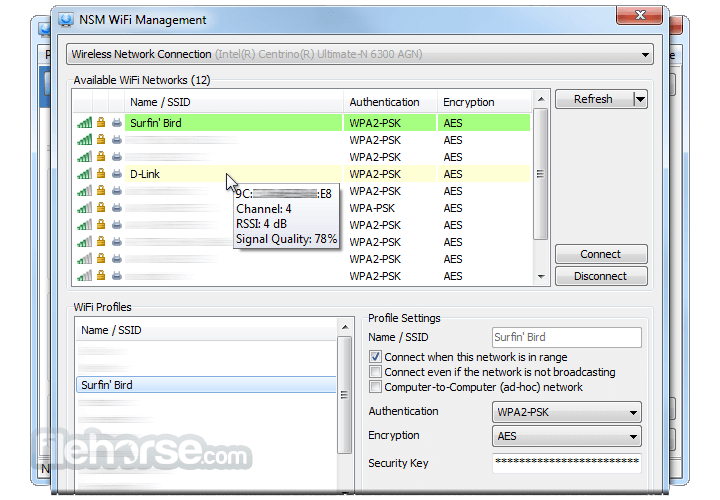This screenshot has width=720, height=500.
Task: Enable Computer-to-Computer (ad-hoc) network checkbox
Action: pos(375,387)
